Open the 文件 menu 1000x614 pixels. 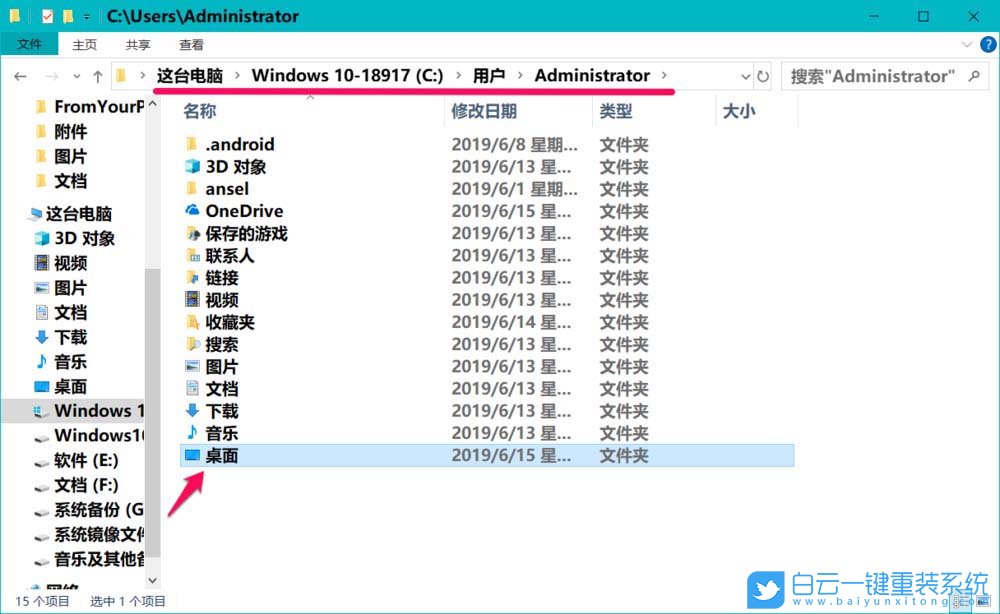(30, 44)
